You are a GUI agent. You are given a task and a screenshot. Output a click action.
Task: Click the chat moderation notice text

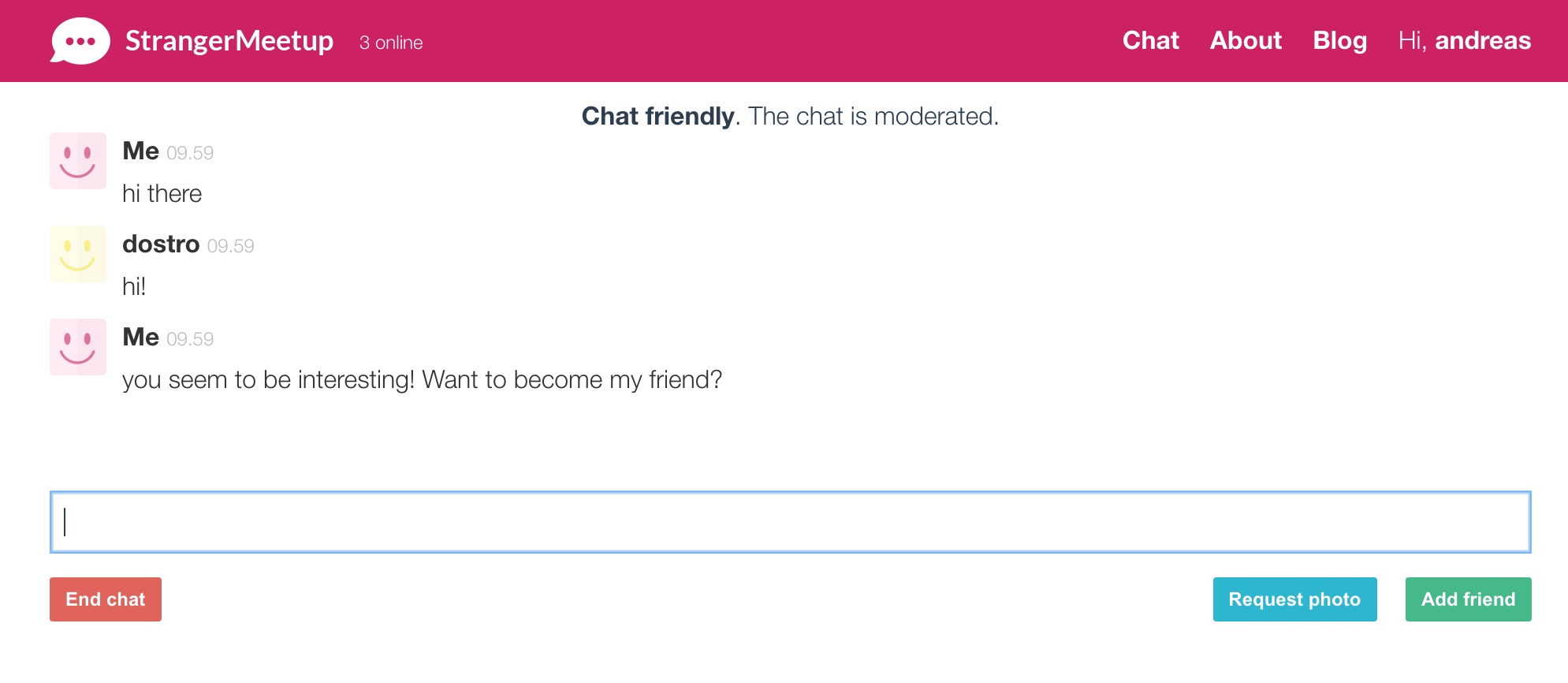(789, 116)
